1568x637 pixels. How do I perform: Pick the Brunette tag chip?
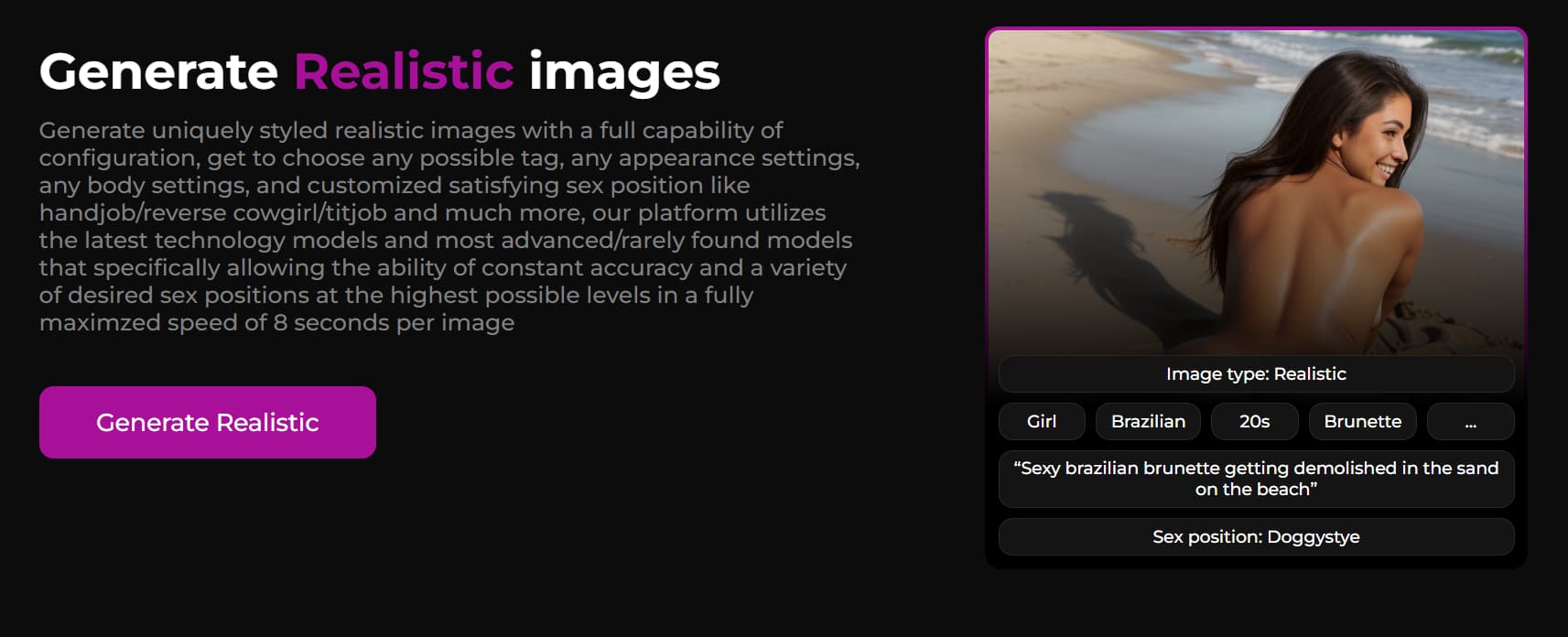point(1362,421)
